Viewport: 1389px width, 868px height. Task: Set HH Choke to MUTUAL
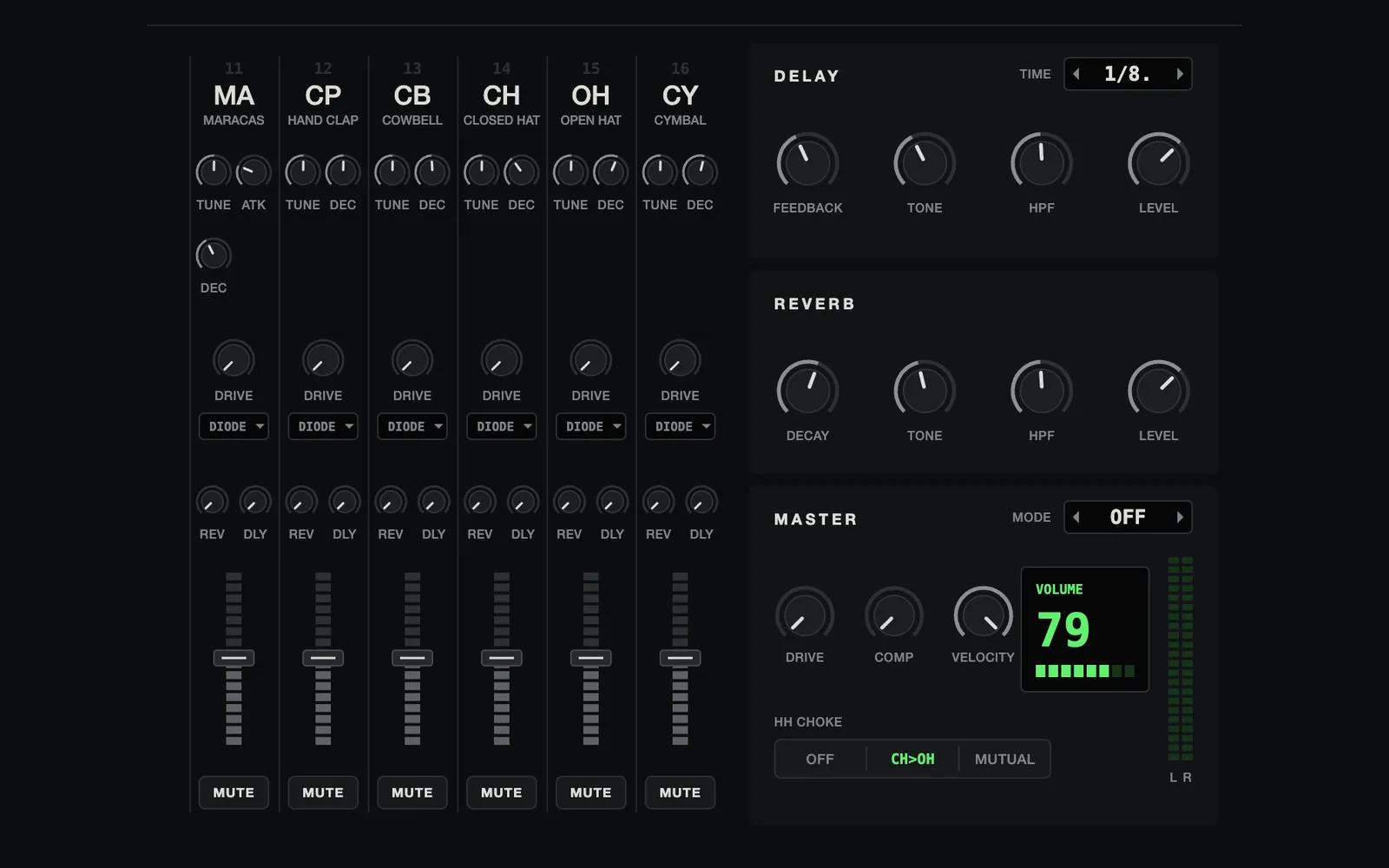(x=1004, y=759)
